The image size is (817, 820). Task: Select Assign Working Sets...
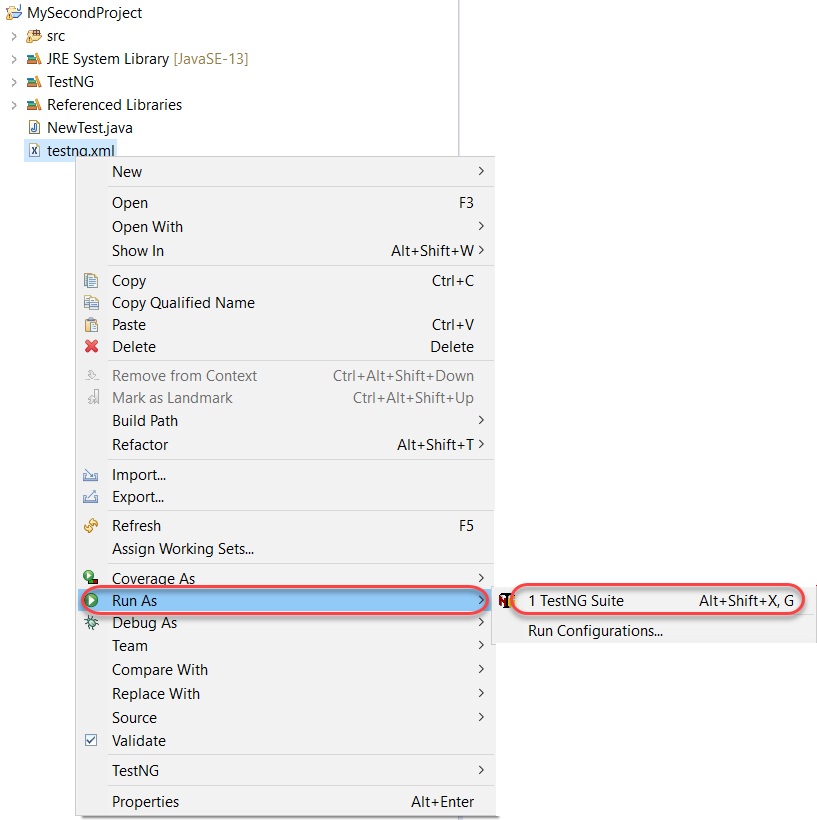[x=286, y=549]
